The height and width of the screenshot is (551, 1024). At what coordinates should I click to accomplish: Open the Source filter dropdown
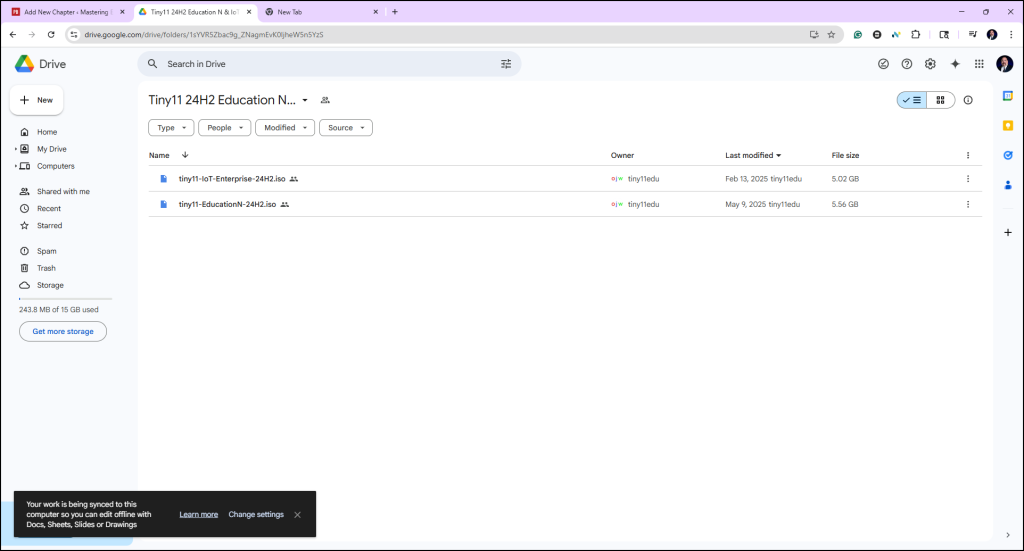(x=346, y=128)
